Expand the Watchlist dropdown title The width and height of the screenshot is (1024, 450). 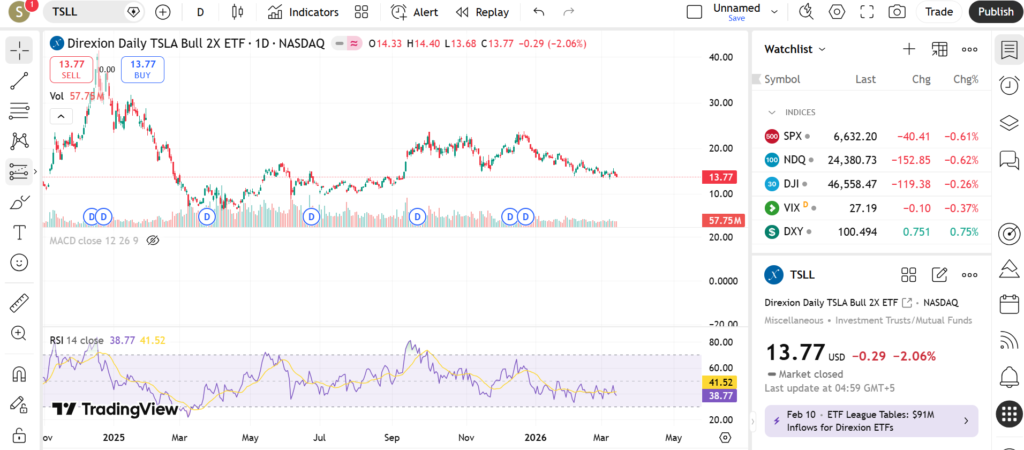pos(794,49)
